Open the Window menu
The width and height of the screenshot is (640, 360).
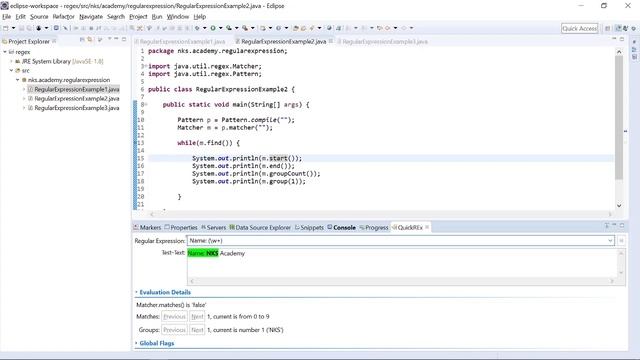tap(178, 17)
